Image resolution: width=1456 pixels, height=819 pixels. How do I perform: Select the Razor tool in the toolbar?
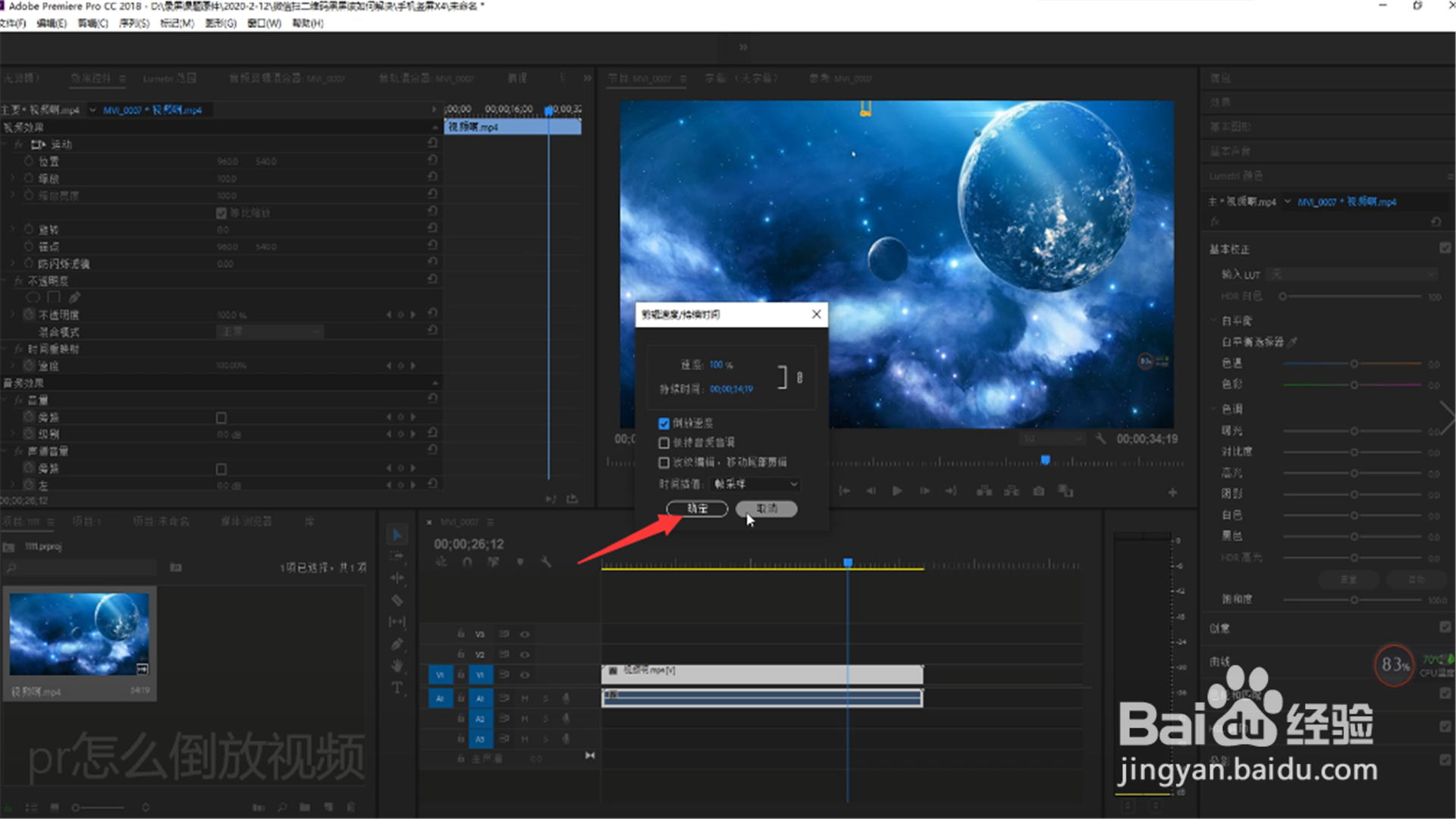coord(397,600)
